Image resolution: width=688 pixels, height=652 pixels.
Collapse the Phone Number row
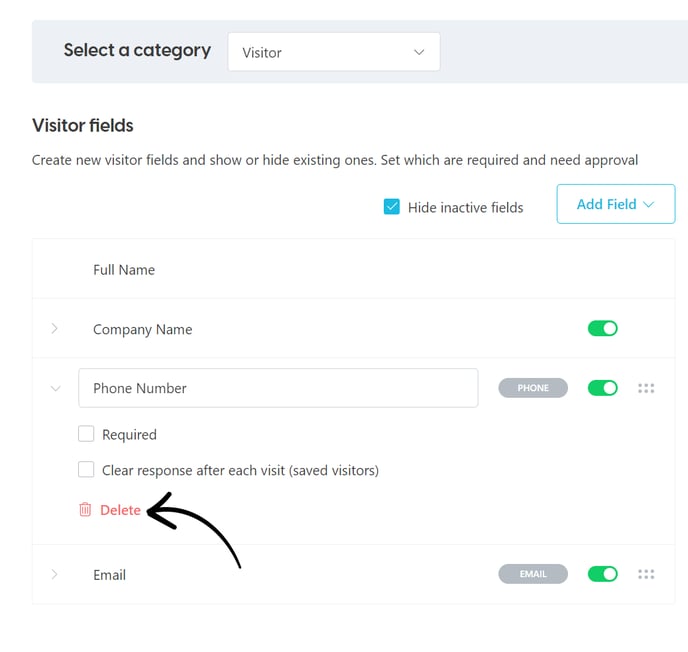click(55, 388)
